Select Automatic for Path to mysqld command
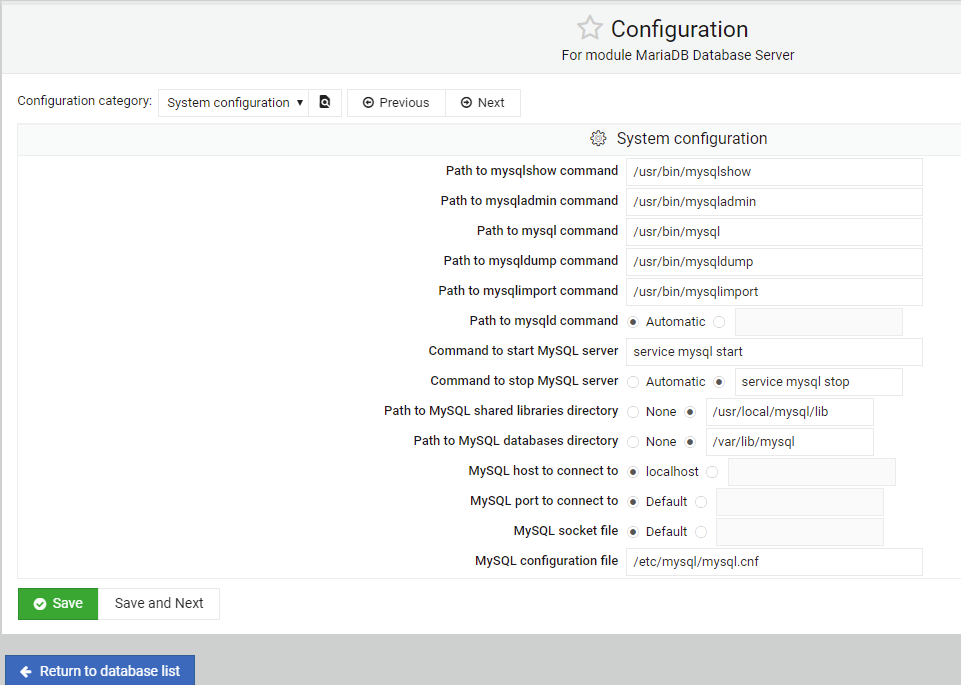Screen dimensions: 961x685 click(633, 322)
